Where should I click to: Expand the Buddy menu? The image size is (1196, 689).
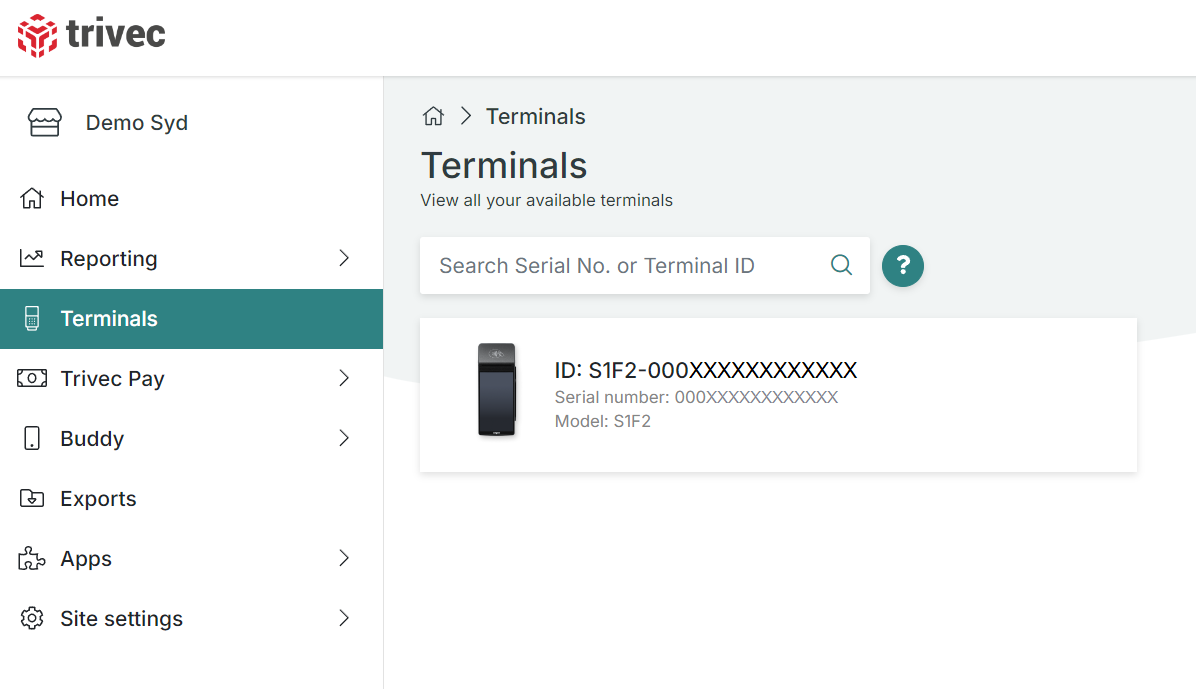click(x=344, y=438)
